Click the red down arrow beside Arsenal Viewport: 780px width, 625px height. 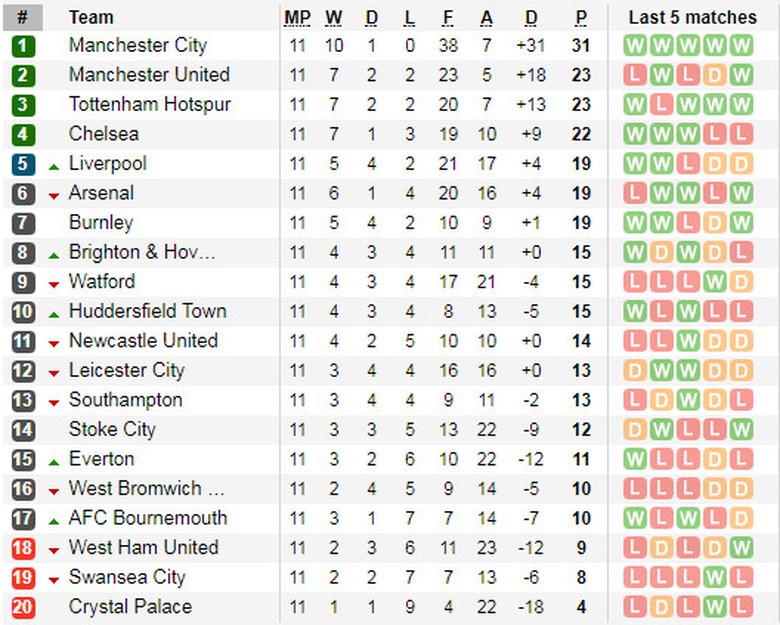click(x=54, y=195)
